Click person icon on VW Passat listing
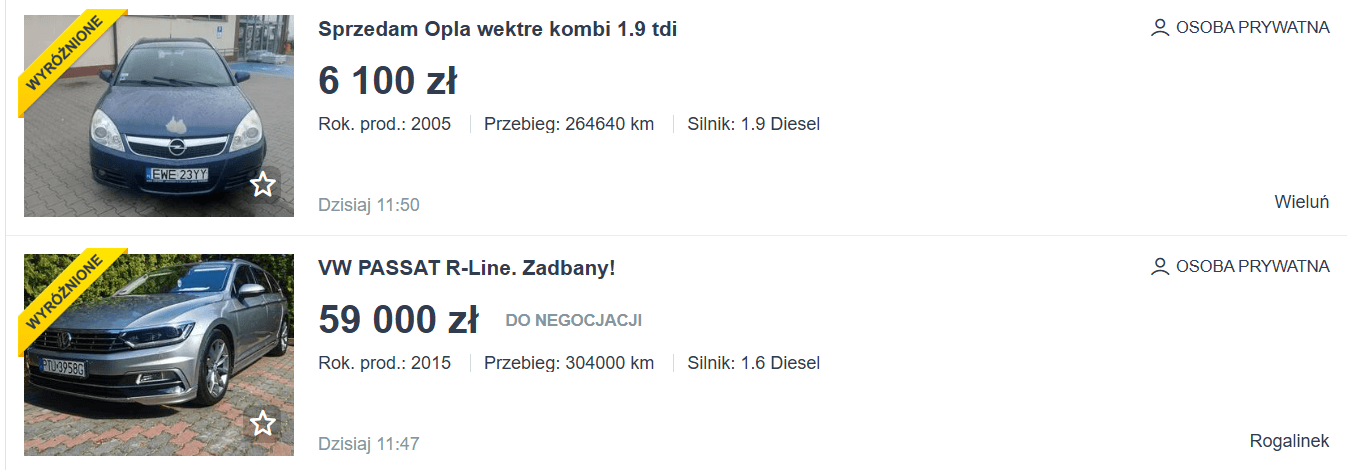Screen dimensions: 1347x470 pos(1160,267)
